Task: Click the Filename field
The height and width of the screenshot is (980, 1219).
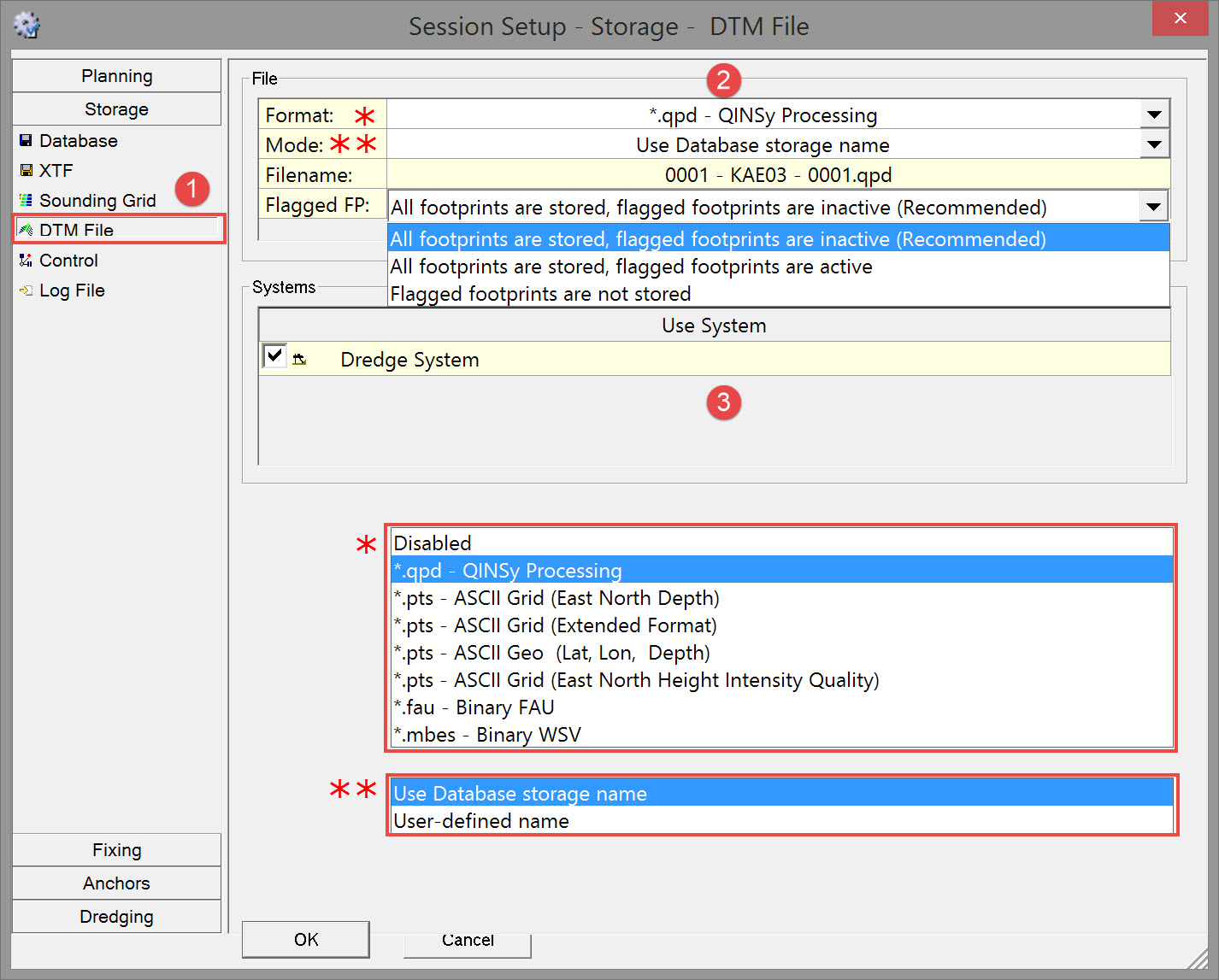Action: (x=778, y=175)
